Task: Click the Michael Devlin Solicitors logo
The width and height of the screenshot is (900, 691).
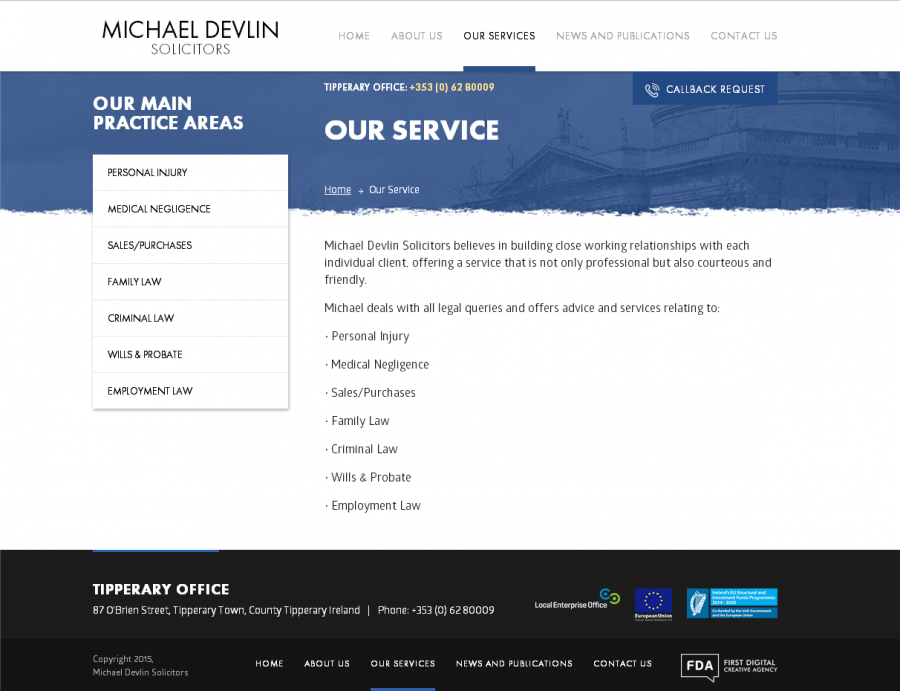Action: [x=191, y=37]
